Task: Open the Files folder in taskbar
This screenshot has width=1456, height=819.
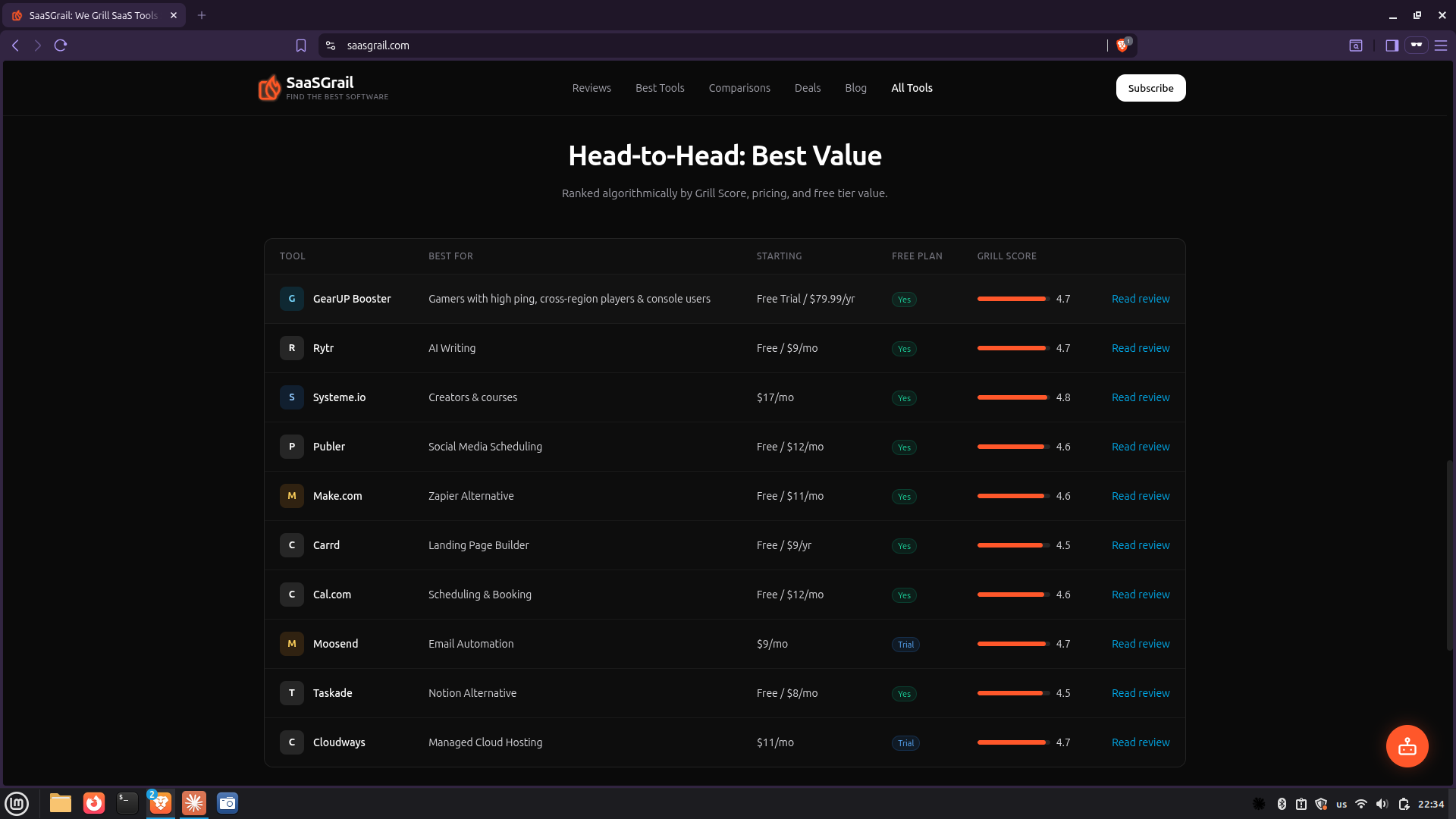Action: pyautogui.click(x=61, y=803)
